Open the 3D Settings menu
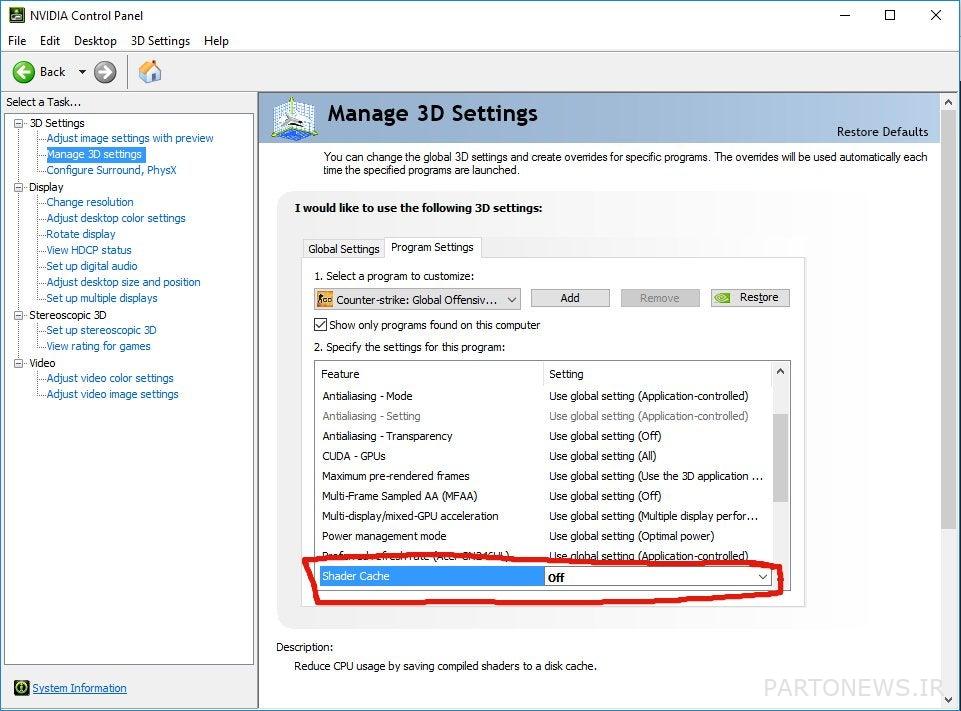The height and width of the screenshot is (711, 961). 160,41
